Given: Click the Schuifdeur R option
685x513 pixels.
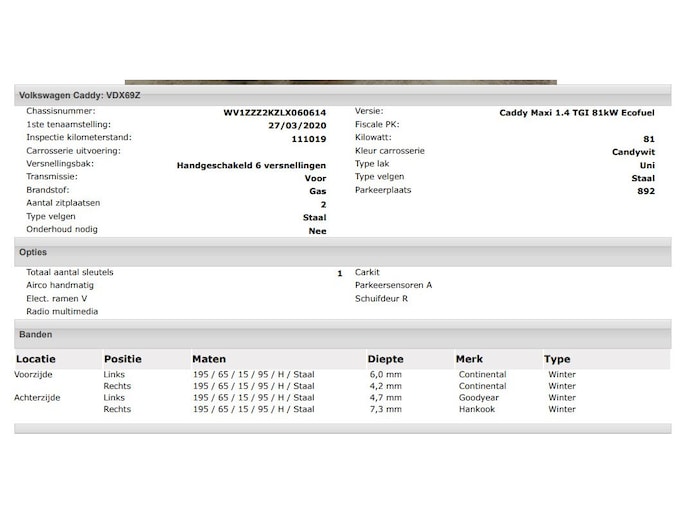Looking at the screenshot, I should [381, 298].
